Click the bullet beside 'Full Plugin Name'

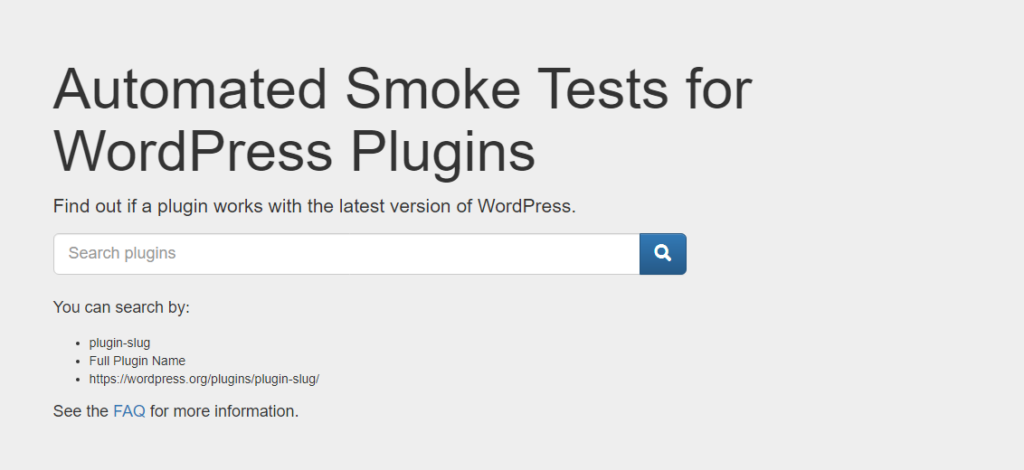tap(77, 361)
